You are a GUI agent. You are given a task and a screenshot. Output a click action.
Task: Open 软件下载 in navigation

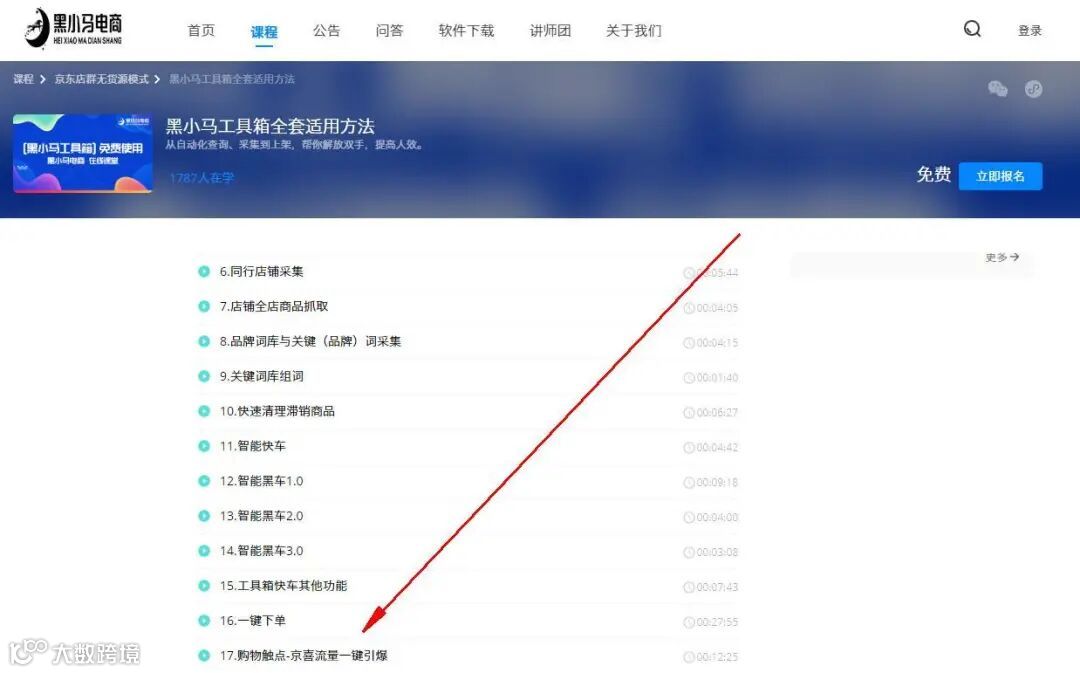pos(466,30)
